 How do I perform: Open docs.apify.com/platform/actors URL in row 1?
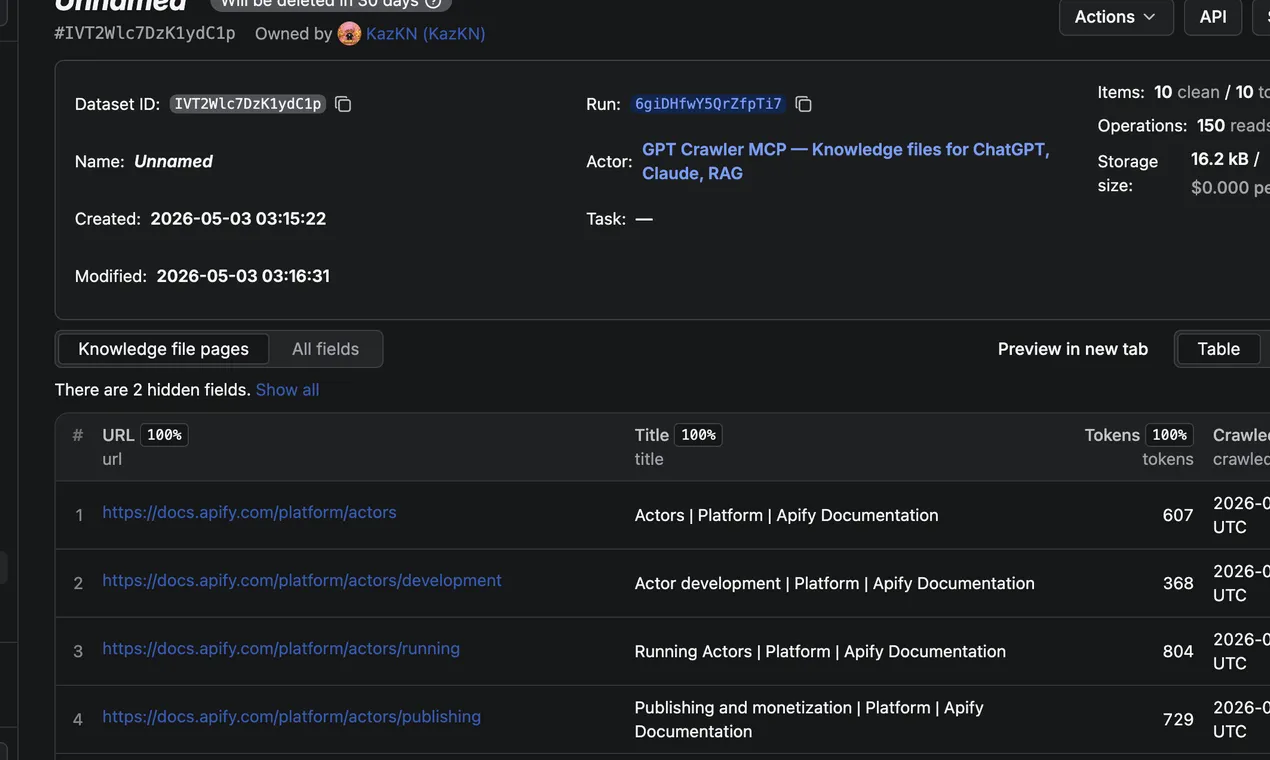[x=249, y=512]
